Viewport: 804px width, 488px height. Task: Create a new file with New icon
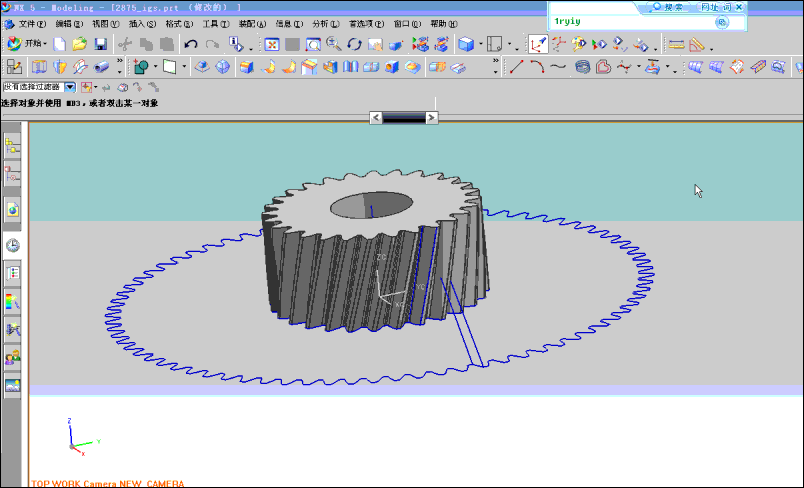point(59,45)
